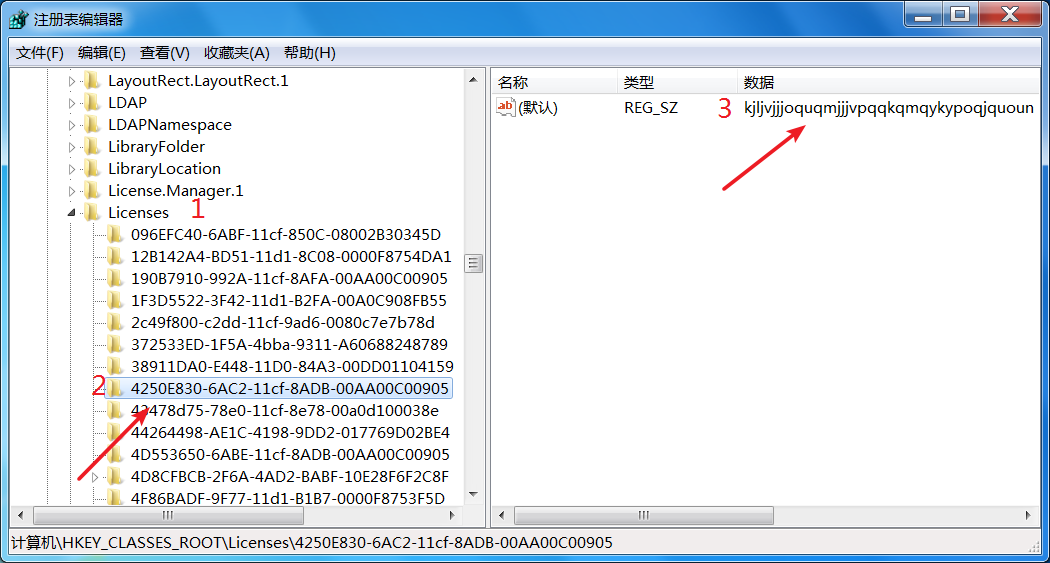Select key 096EFC40-6ABF-11cf-850C-08002B30345D
The height and width of the screenshot is (563, 1050).
pos(286,235)
